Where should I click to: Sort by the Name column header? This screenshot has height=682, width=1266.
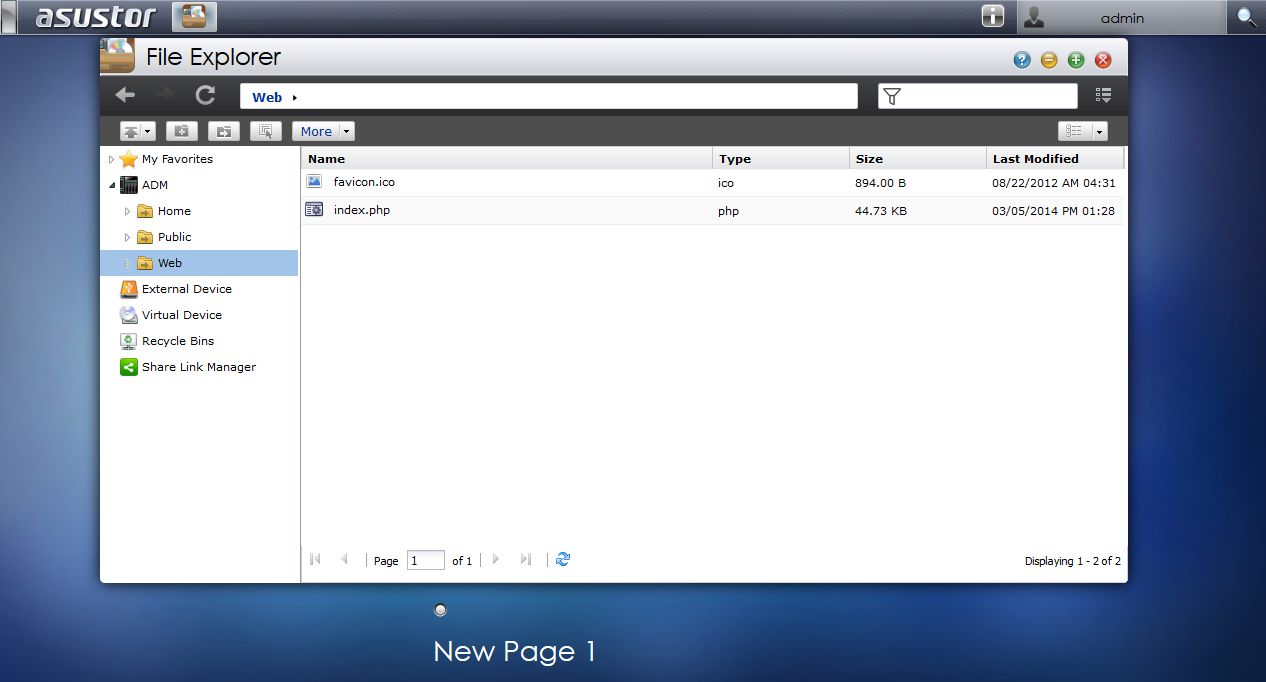(507, 158)
